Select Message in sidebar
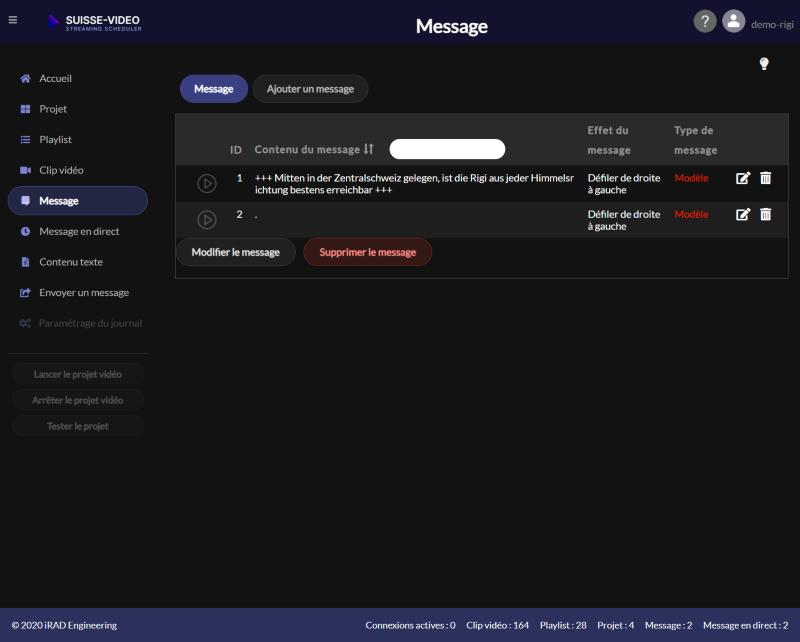Viewport: 800px width, 642px height. (78, 201)
